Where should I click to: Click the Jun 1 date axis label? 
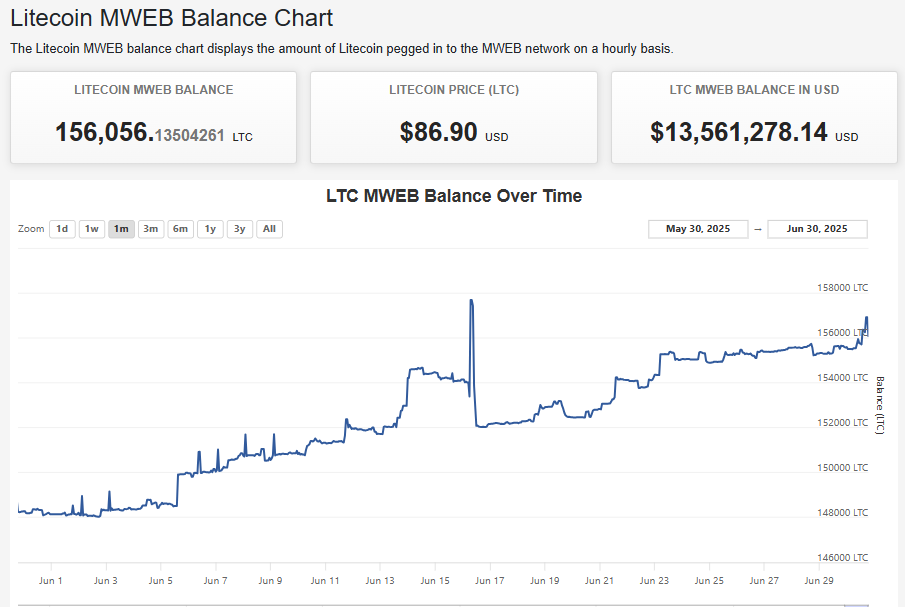(51, 581)
